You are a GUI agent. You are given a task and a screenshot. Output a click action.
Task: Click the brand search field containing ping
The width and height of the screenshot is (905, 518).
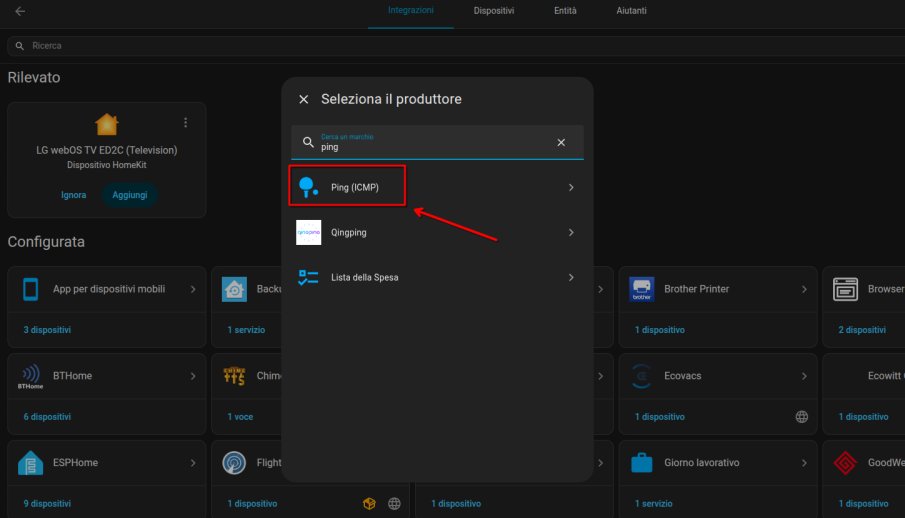click(x=437, y=142)
